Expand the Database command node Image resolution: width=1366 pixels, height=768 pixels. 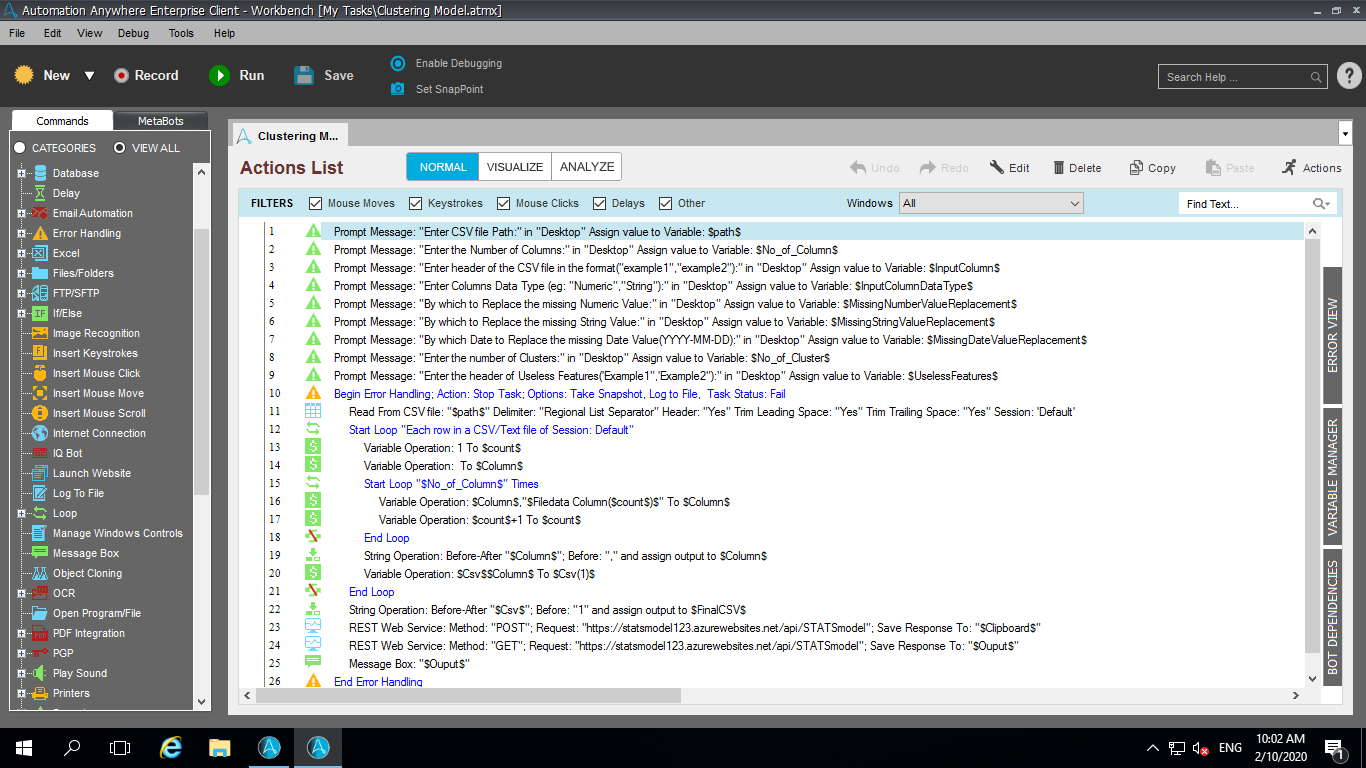[21, 173]
